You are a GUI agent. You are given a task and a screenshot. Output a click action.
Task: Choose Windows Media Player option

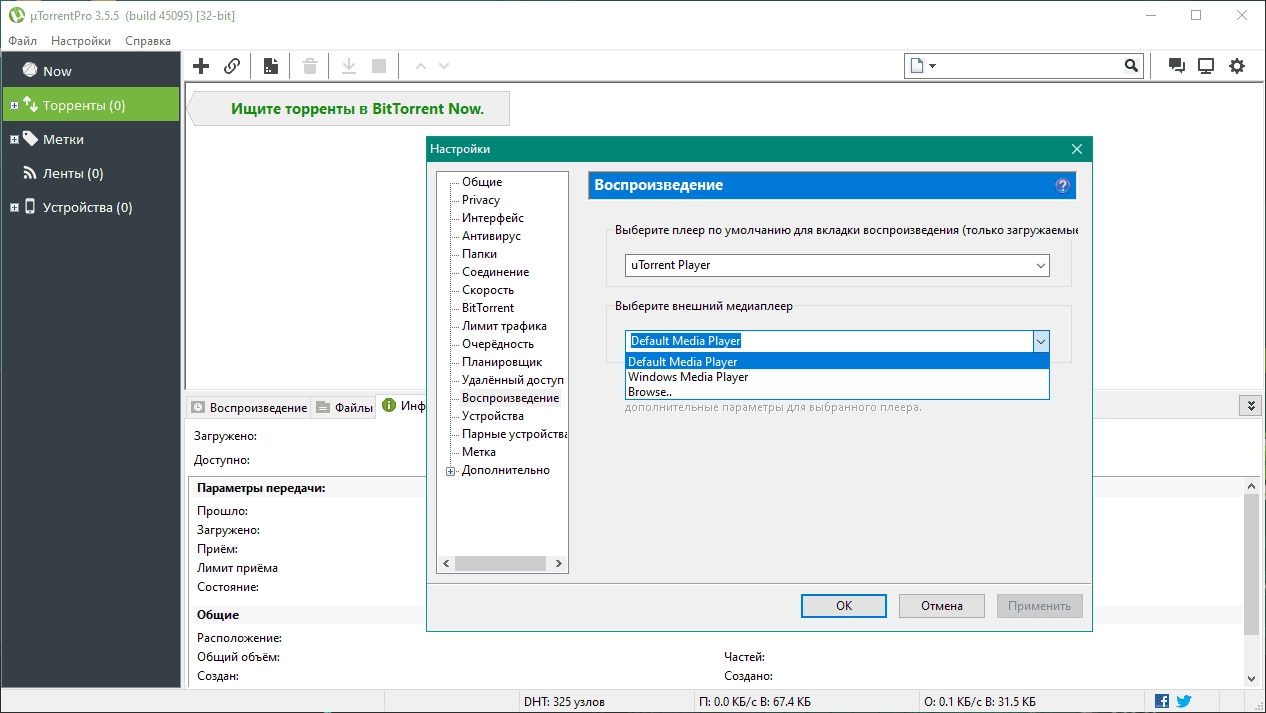(x=837, y=377)
